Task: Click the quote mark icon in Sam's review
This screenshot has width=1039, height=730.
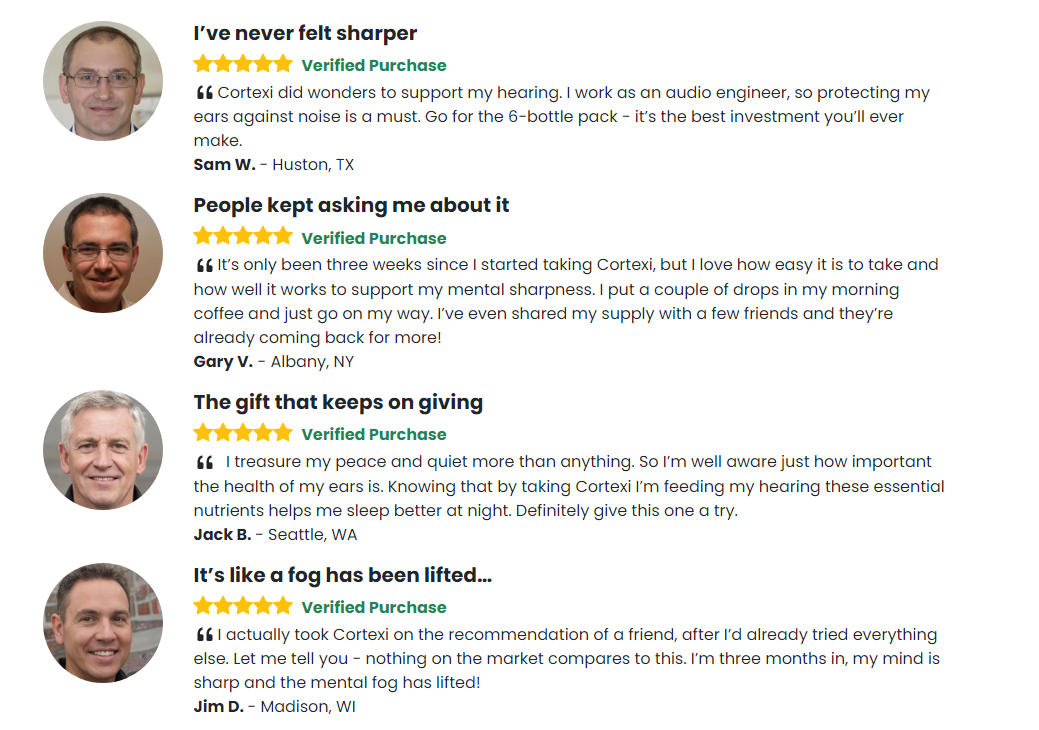Action: [204, 93]
